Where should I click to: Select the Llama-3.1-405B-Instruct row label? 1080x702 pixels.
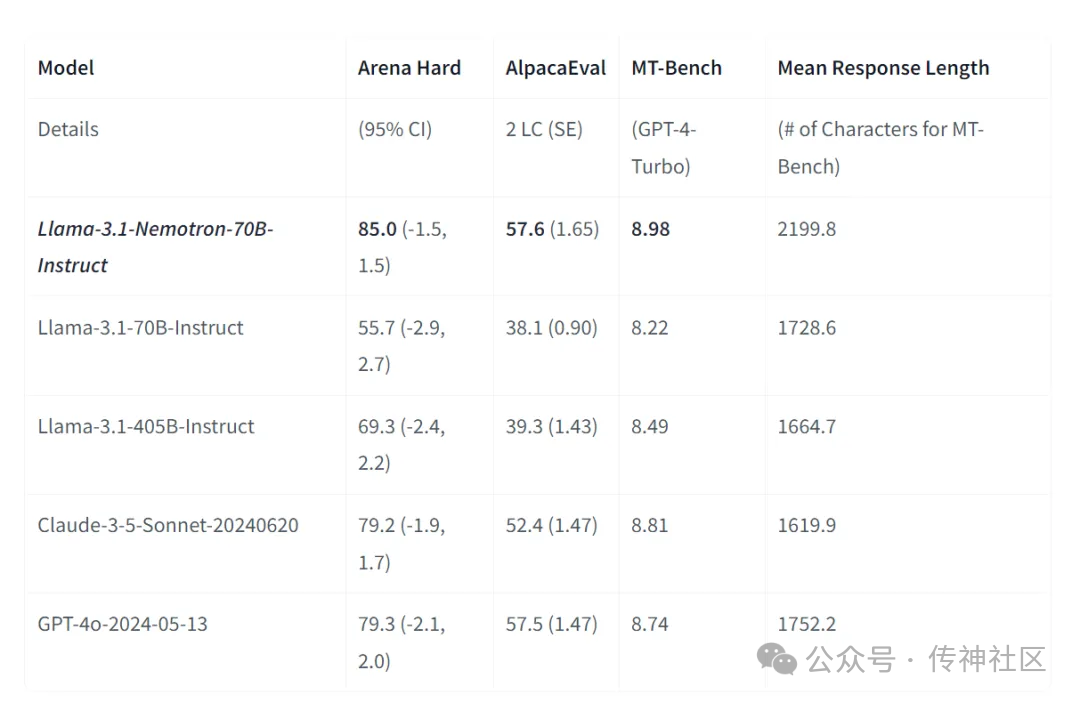click(146, 426)
